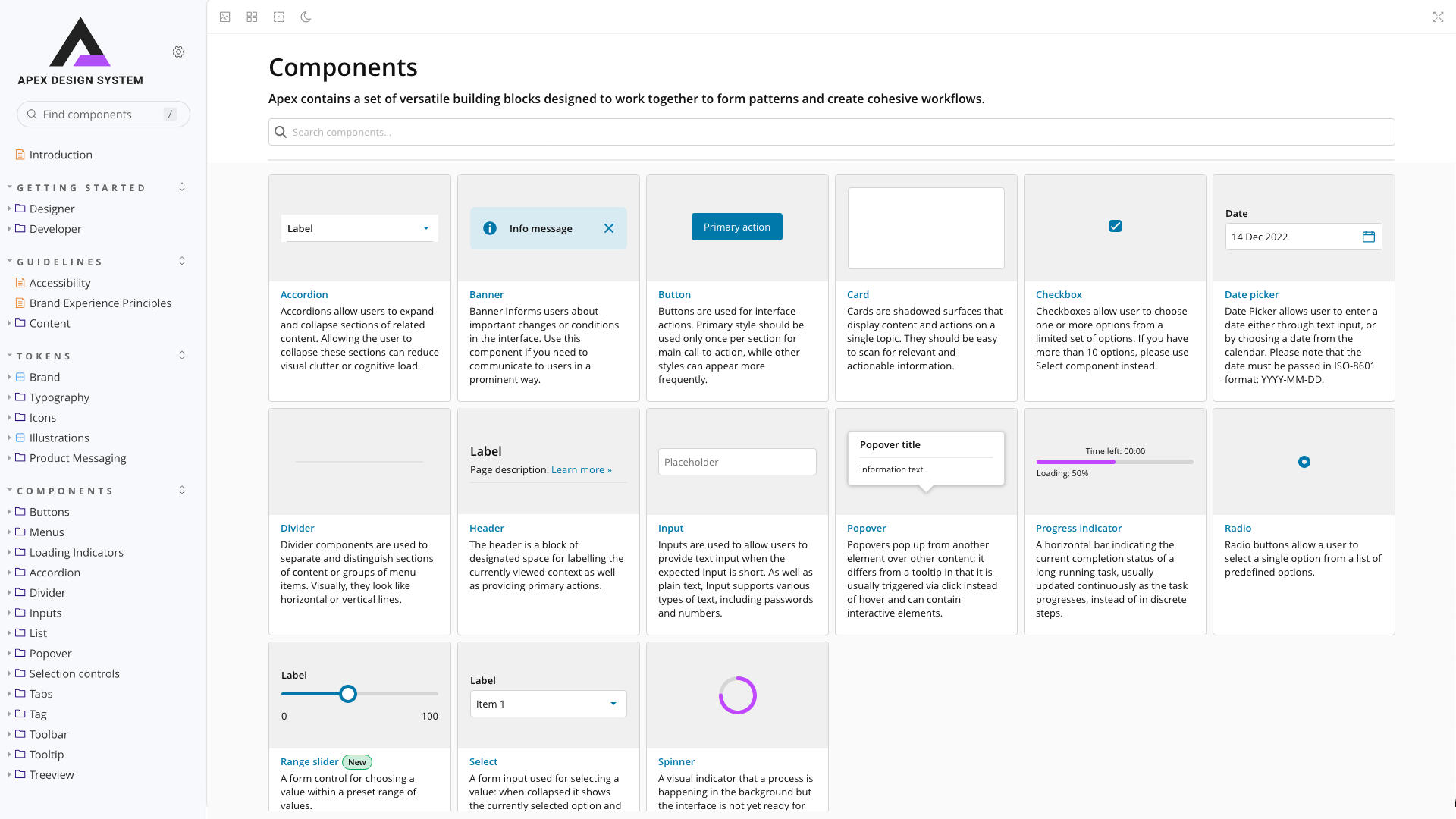Open Brand Experience Principles page

(x=100, y=303)
